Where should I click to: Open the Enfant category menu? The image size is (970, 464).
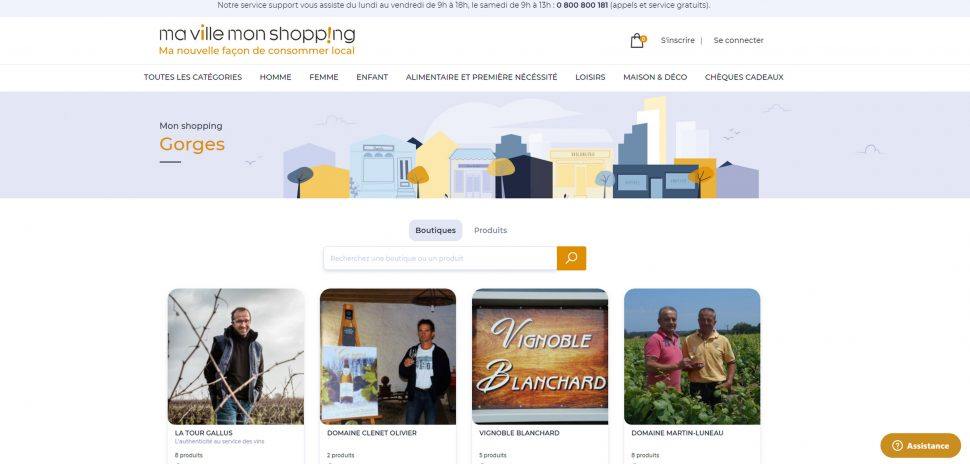pyautogui.click(x=372, y=77)
